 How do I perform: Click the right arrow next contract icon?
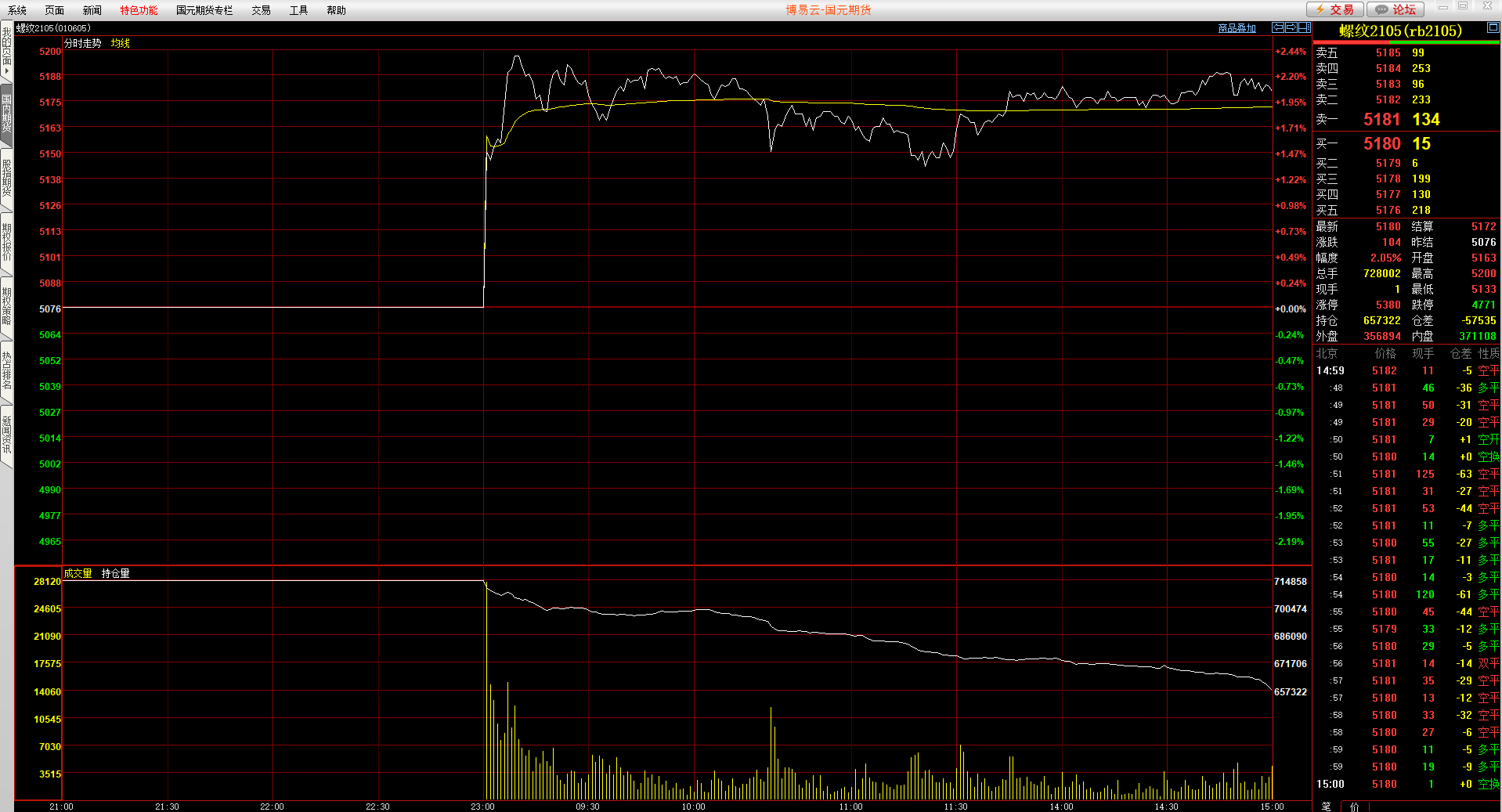(1291, 27)
